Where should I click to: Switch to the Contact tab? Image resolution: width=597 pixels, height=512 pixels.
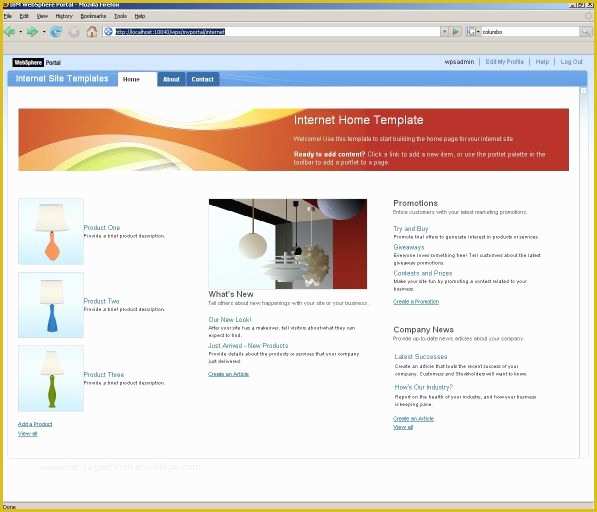203,79
